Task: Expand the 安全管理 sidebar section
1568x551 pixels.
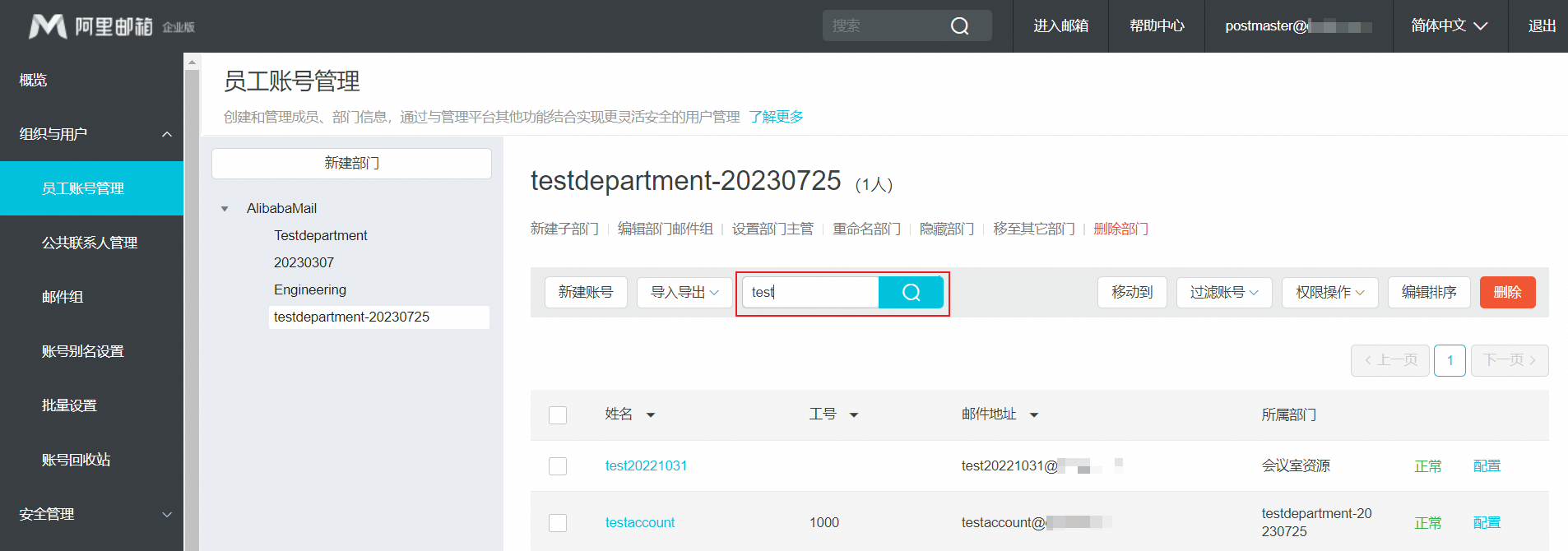Action: click(167, 515)
